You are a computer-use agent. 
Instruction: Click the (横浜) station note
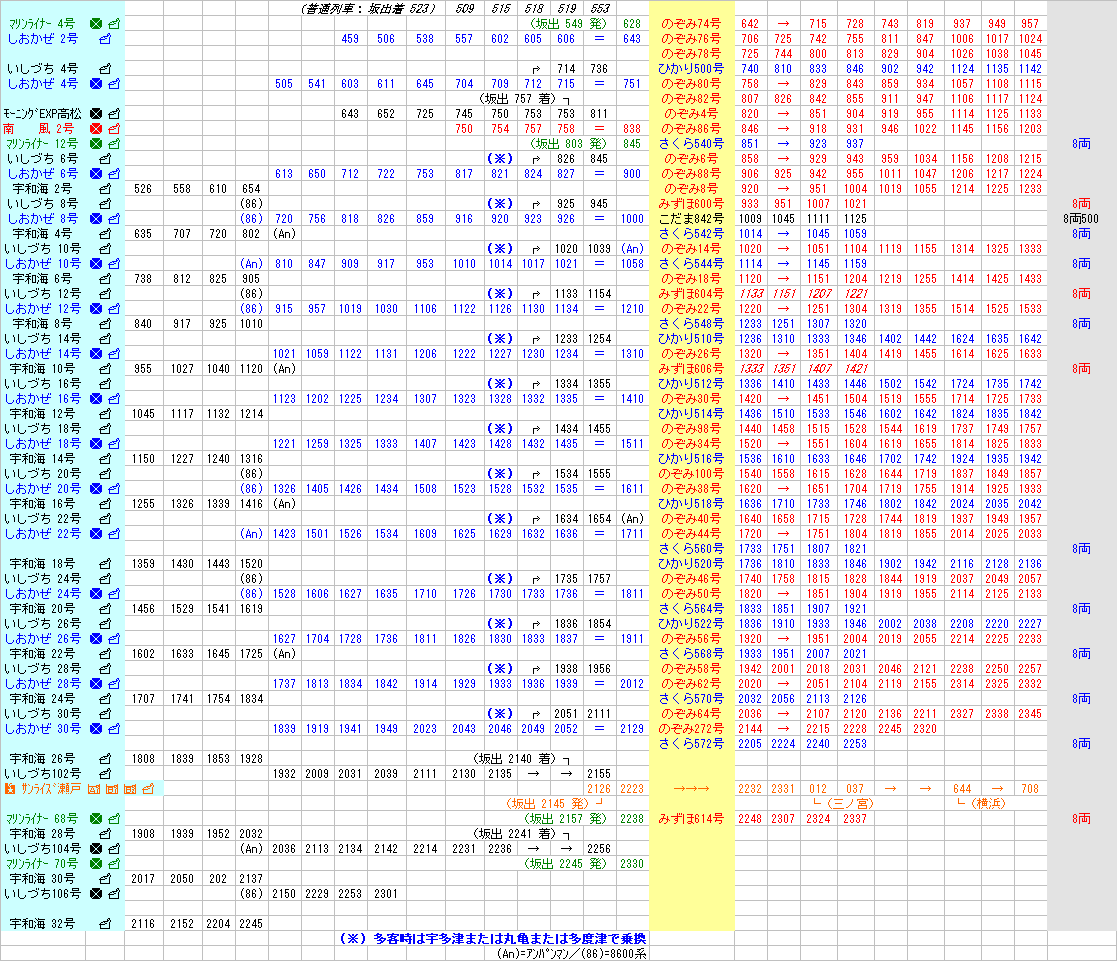pos(989,804)
